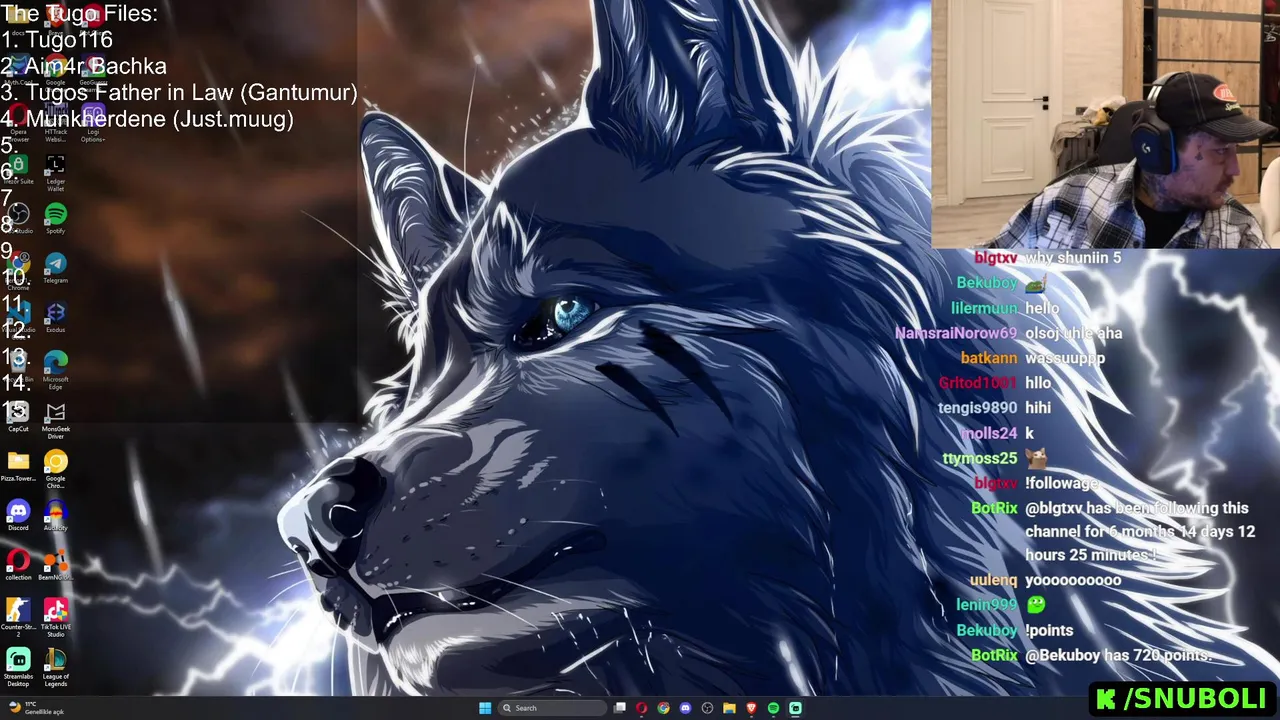Click the webcam feed thumbnail

point(1105,124)
